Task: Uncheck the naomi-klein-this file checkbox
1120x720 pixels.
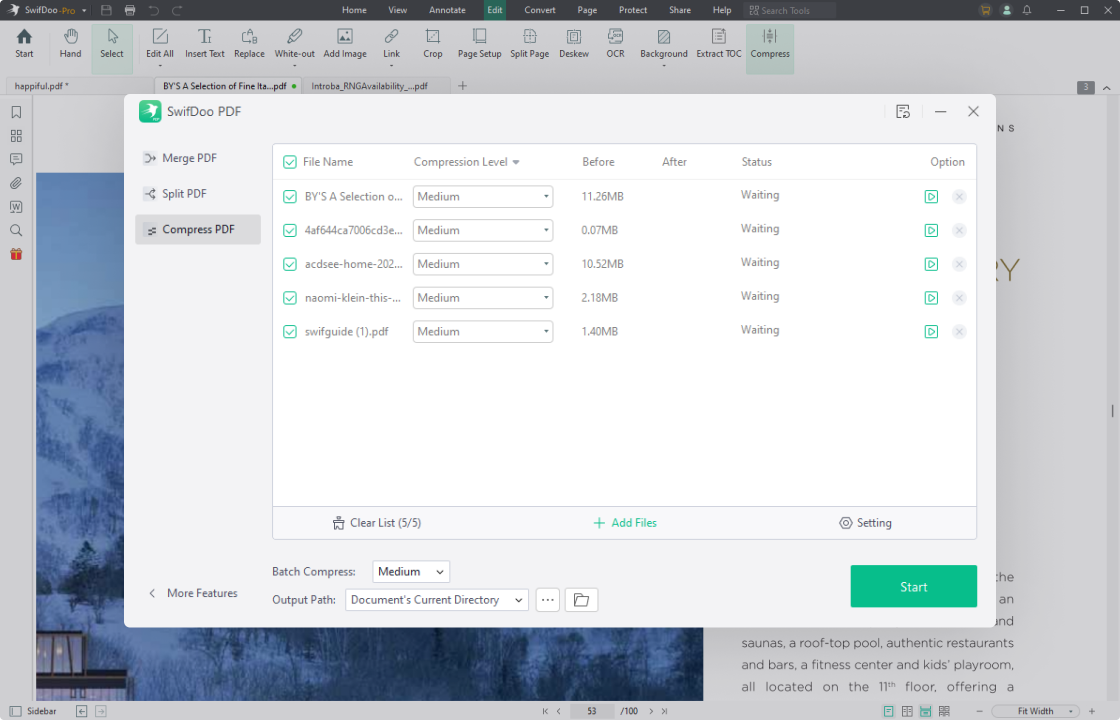Action: [290, 298]
